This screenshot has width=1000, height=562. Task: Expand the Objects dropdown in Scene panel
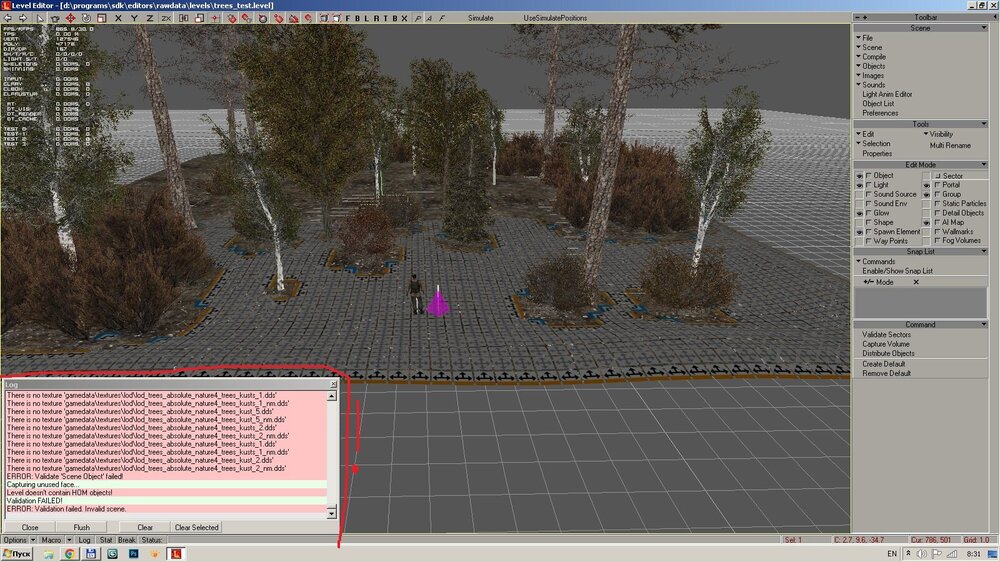[873, 67]
